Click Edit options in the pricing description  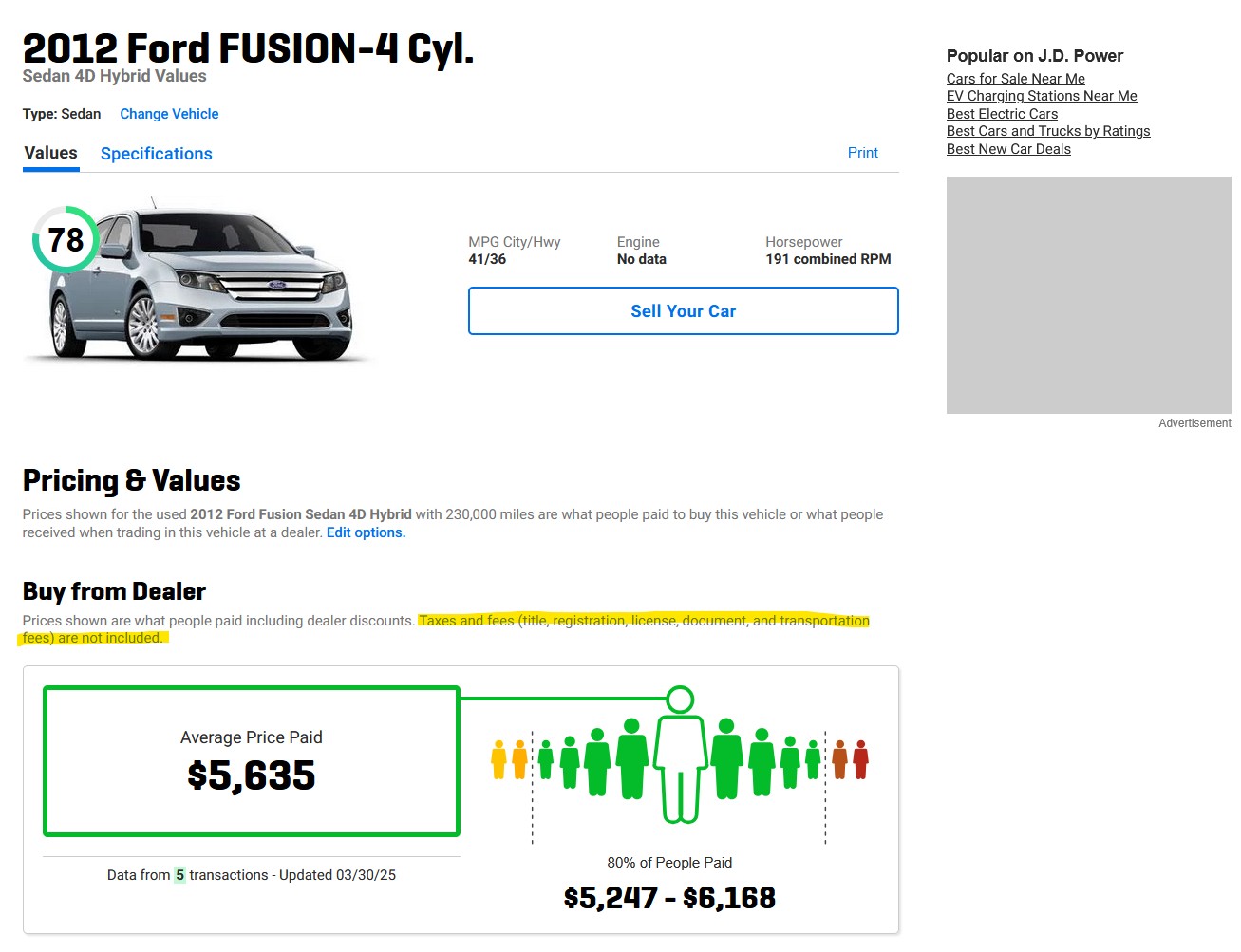pyautogui.click(x=366, y=532)
